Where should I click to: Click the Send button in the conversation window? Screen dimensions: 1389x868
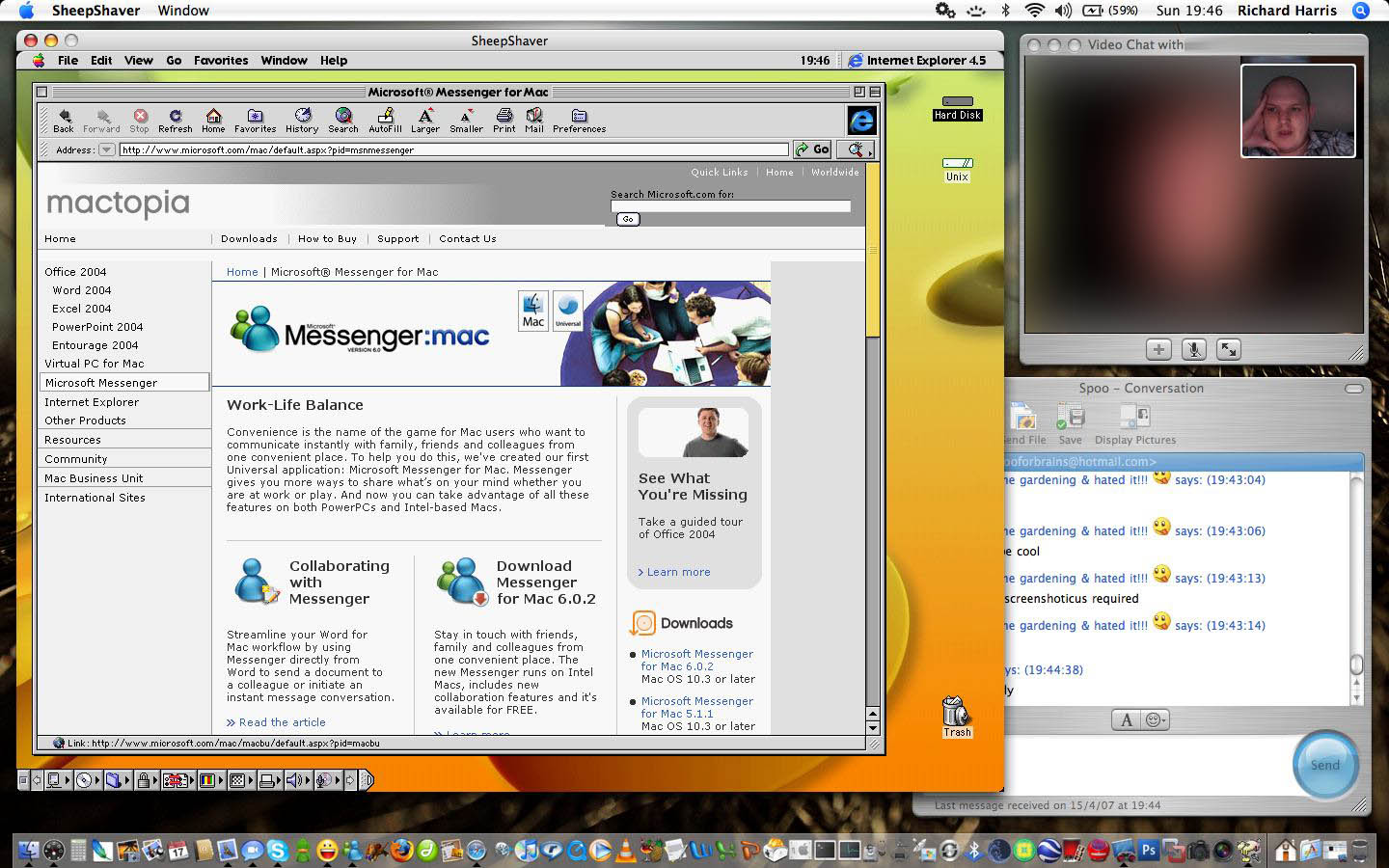pos(1324,765)
